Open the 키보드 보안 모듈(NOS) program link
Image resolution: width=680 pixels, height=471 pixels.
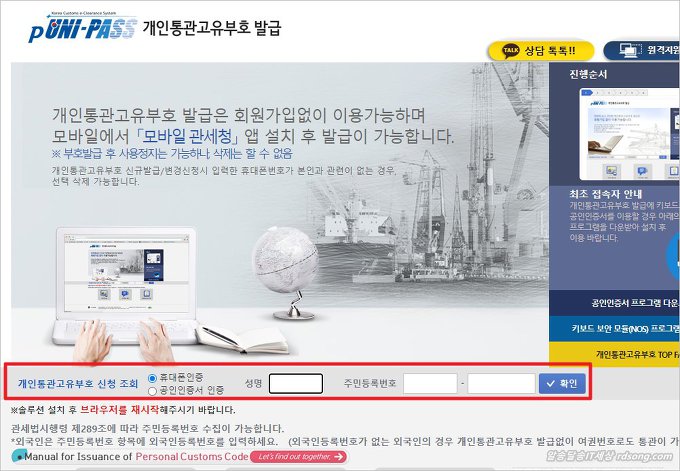615,329
